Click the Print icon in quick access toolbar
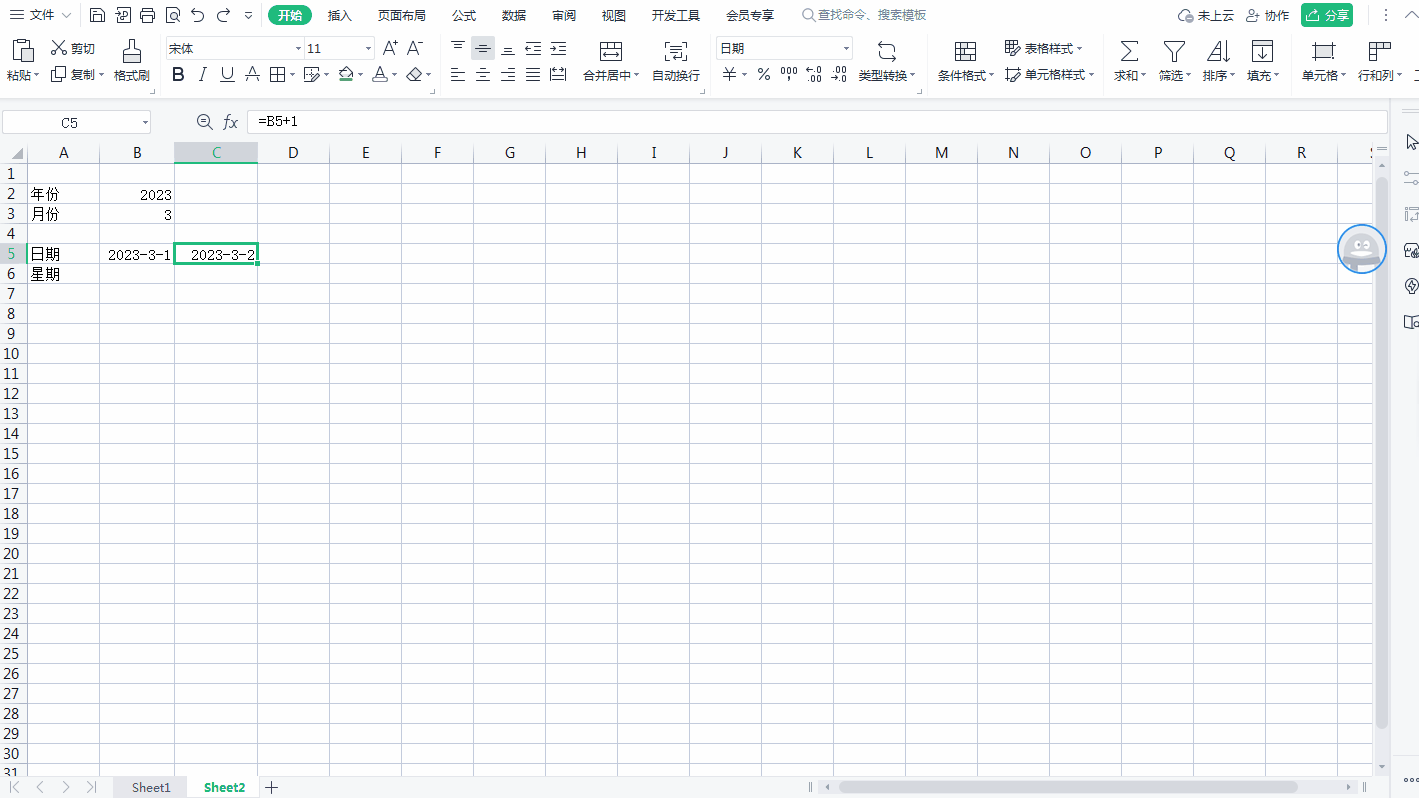 pyautogui.click(x=147, y=15)
